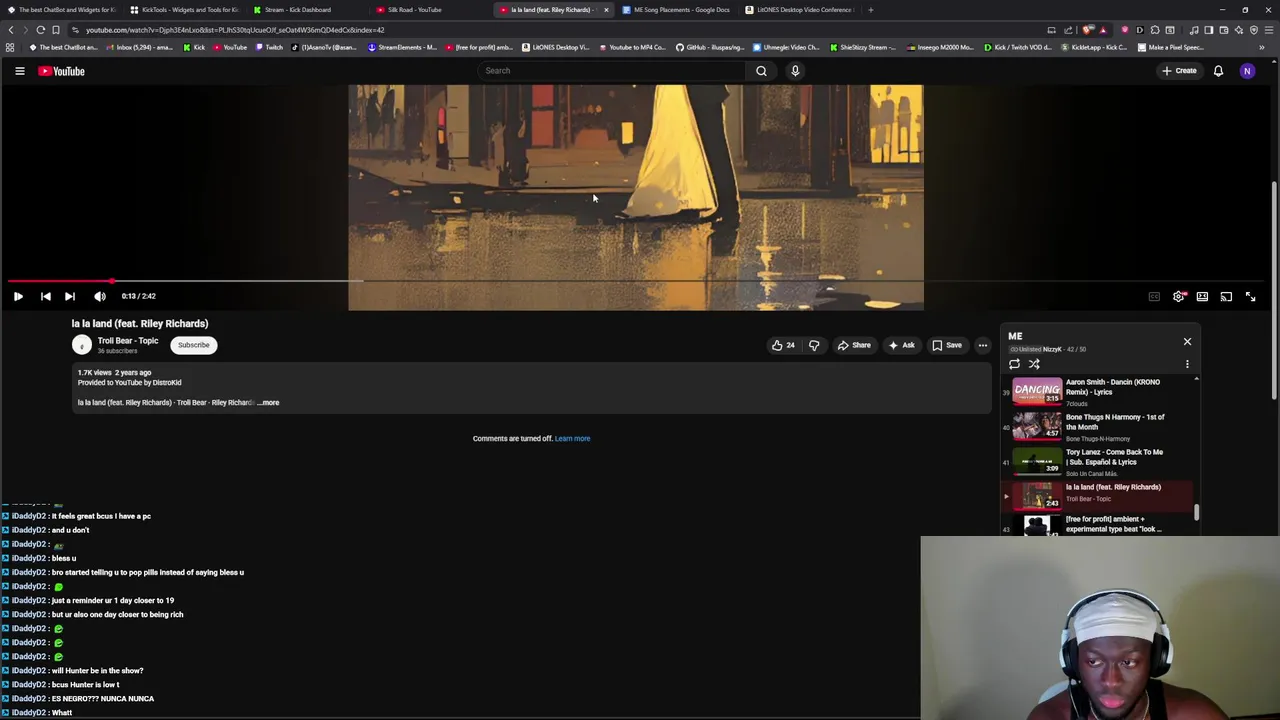This screenshot has height=720, width=1280.
Task: Open the Kicklet.app bookmark
Action: pos(1094,47)
